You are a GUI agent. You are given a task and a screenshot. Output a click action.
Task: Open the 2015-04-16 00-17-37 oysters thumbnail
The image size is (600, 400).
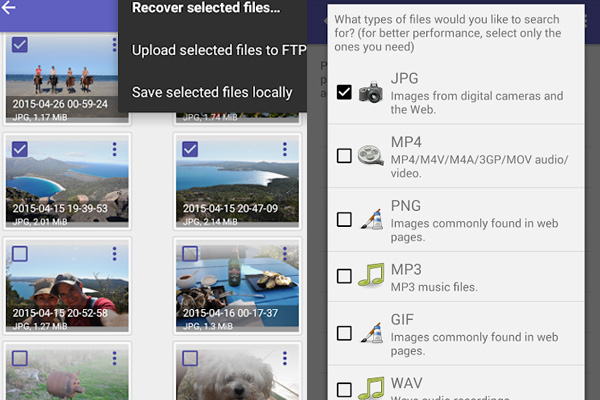pos(237,286)
